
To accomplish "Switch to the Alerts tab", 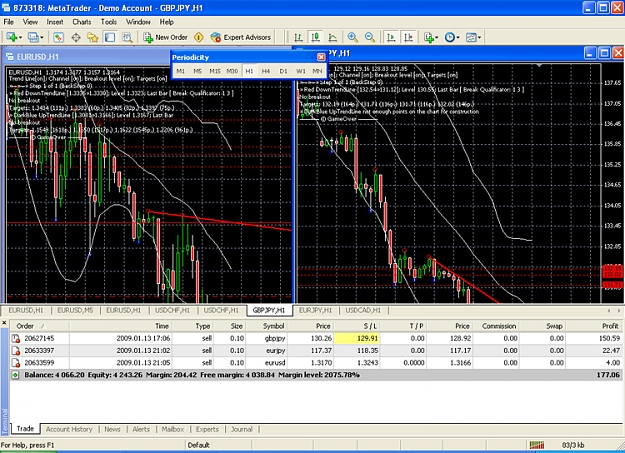I will (141, 429).
